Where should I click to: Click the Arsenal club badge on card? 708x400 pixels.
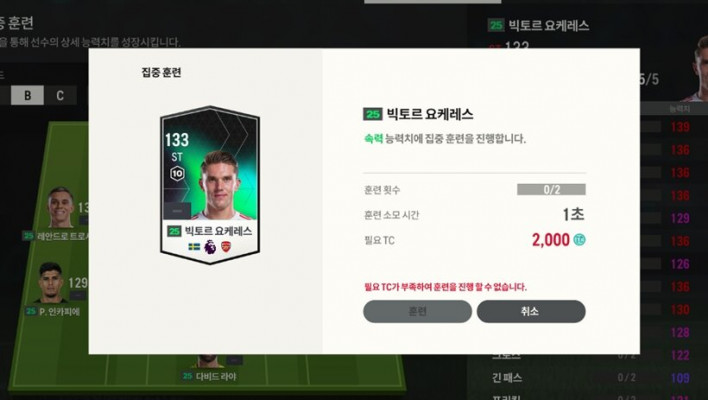pyautogui.click(x=226, y=247)
